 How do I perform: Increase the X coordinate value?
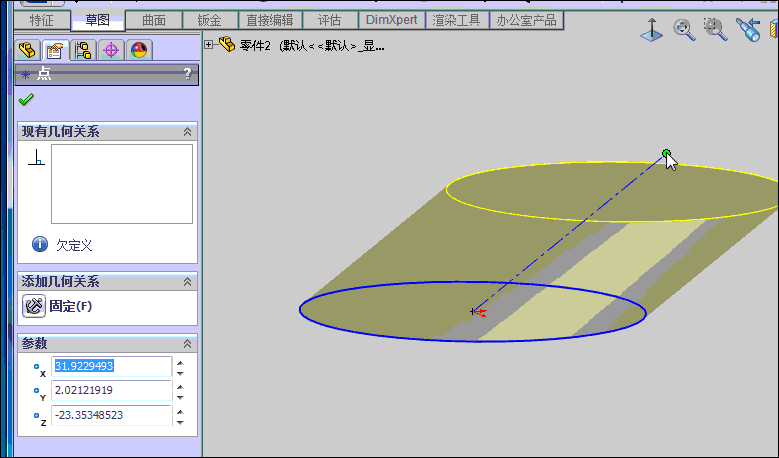click(180, 363)
